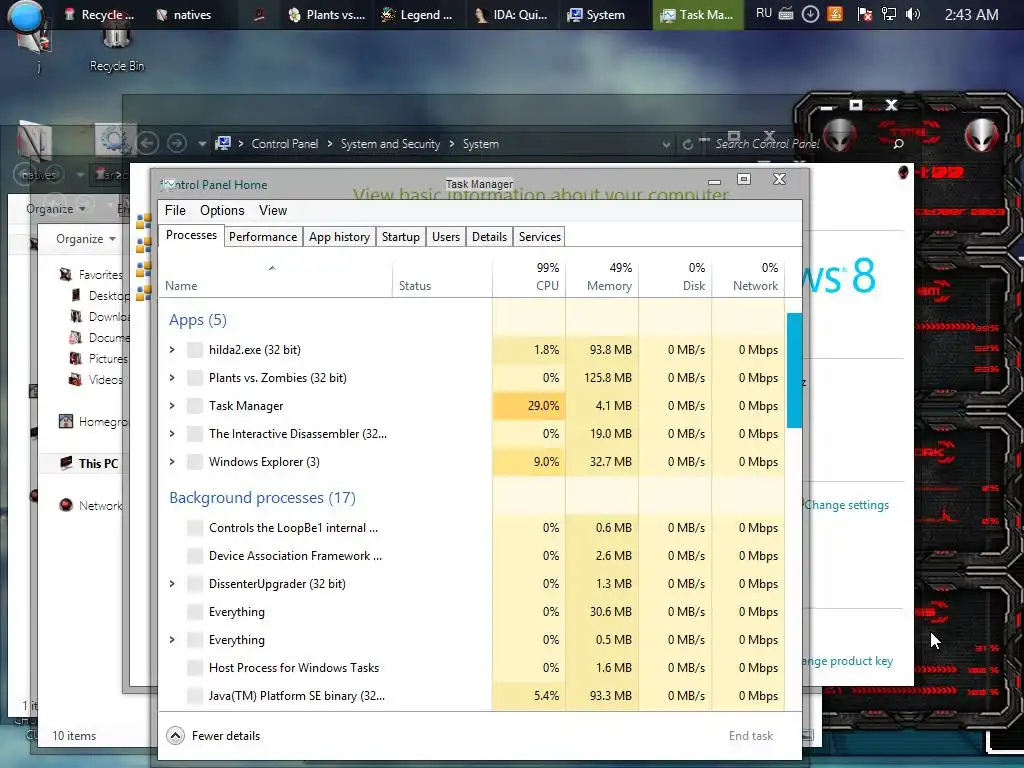Open the Recycle taskbar button

100,14
